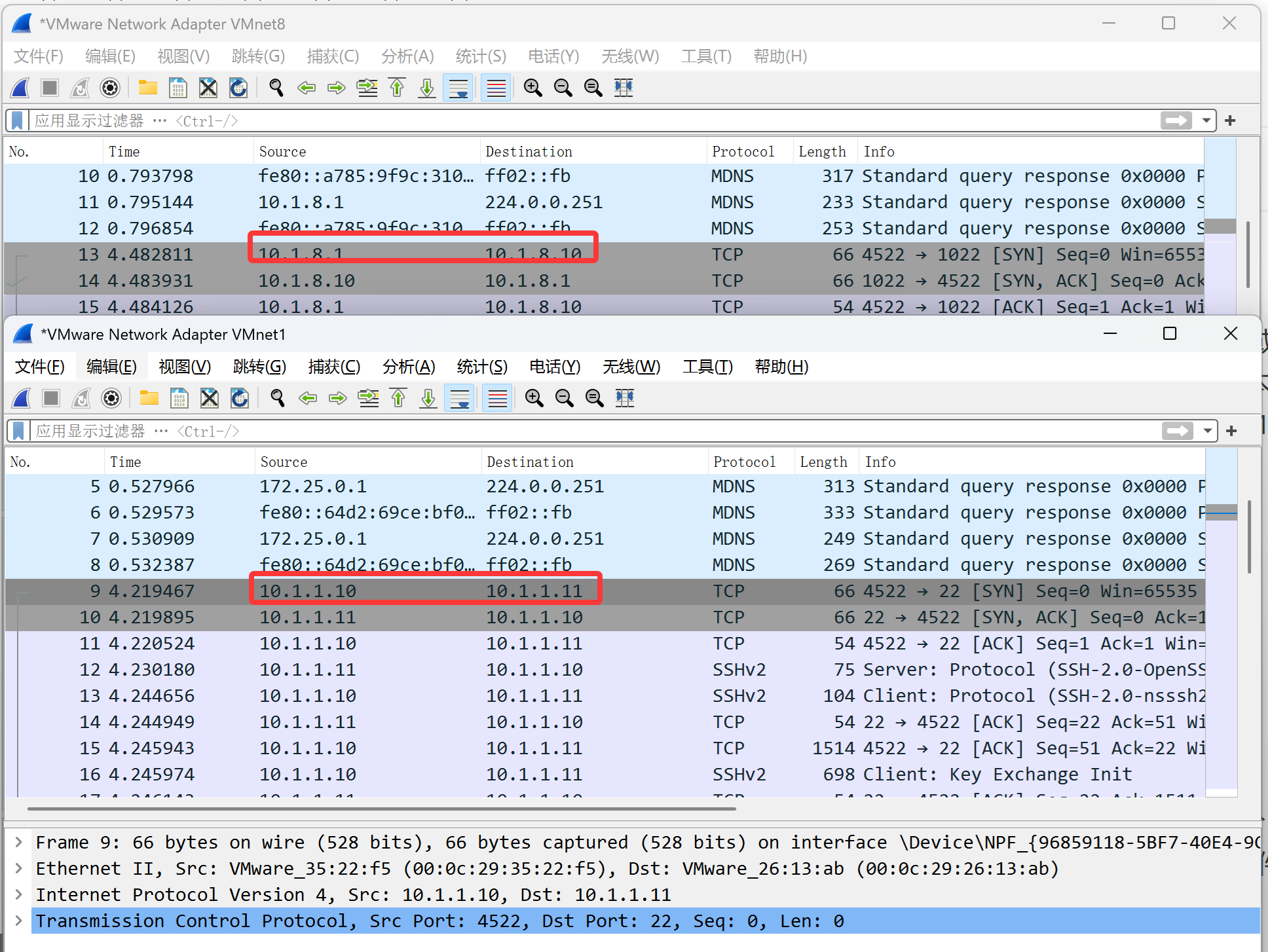This screenshot has height=952, width=1268.
Task: Reload capture file icon in VMnet8 toolbar
Action: tap(238, 88)
